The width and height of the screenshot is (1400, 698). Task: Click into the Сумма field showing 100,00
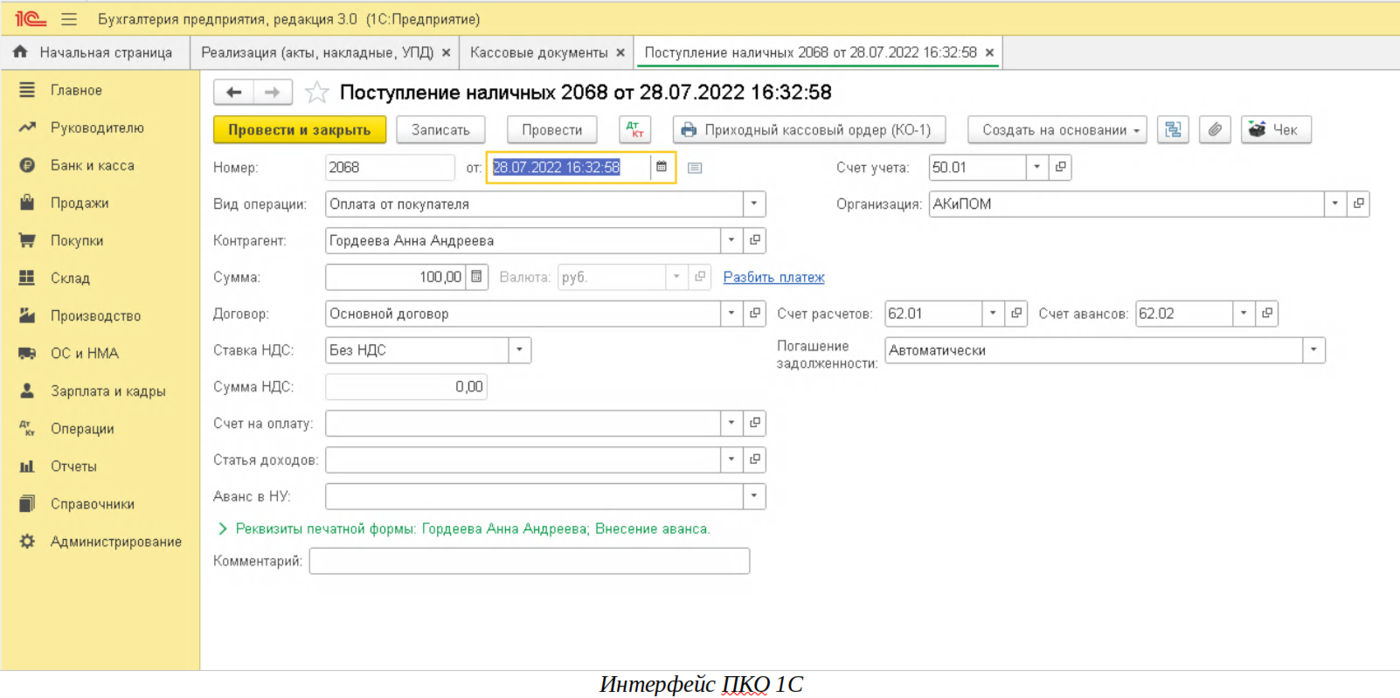pyautogui.click(x=397, y=277)
